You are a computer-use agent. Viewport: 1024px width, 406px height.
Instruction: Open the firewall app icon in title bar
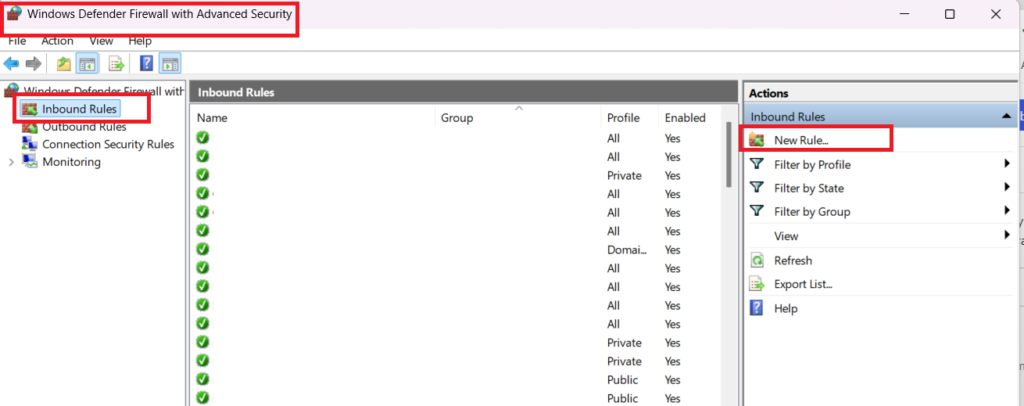14,14
